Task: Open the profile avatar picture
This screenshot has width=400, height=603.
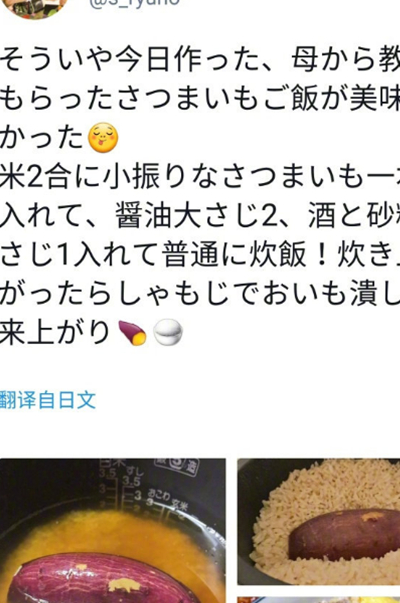Action: point(35,7)
